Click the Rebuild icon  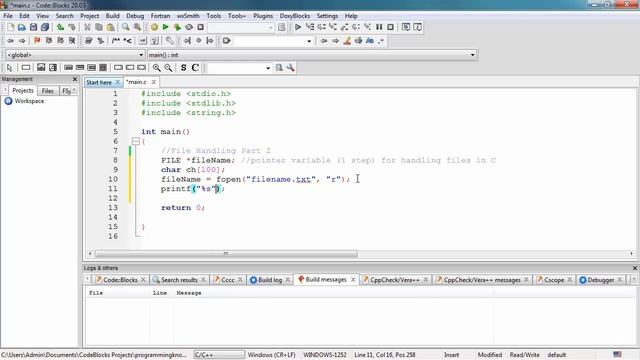[189, 27]
